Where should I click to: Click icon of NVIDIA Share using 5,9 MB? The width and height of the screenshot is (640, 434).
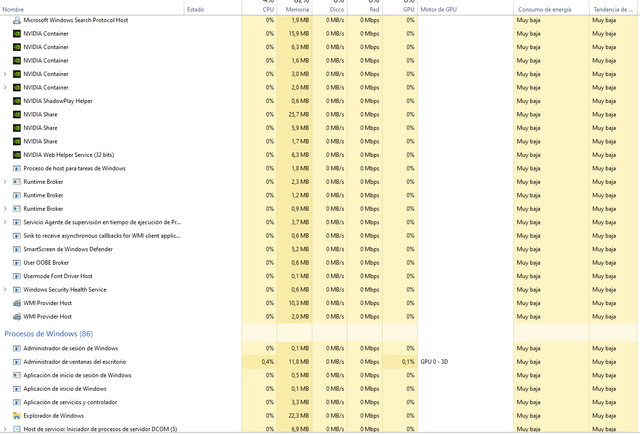(17, 128)
